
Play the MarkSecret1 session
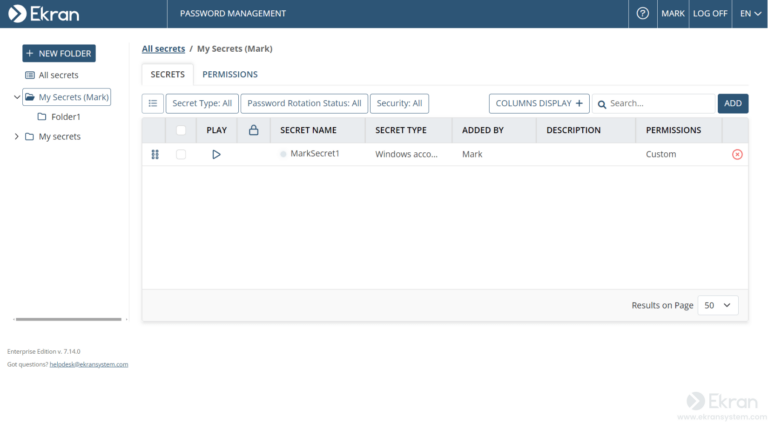tap(216, 154)
